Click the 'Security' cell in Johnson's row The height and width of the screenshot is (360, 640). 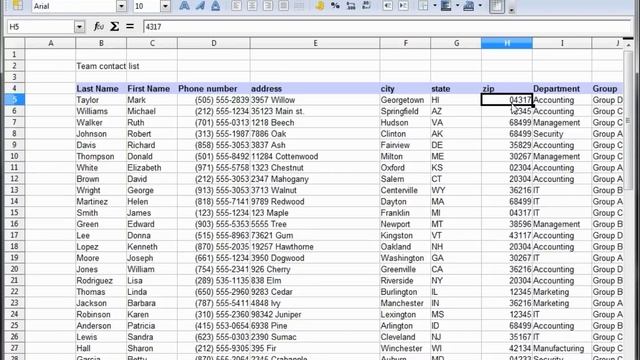562,134
